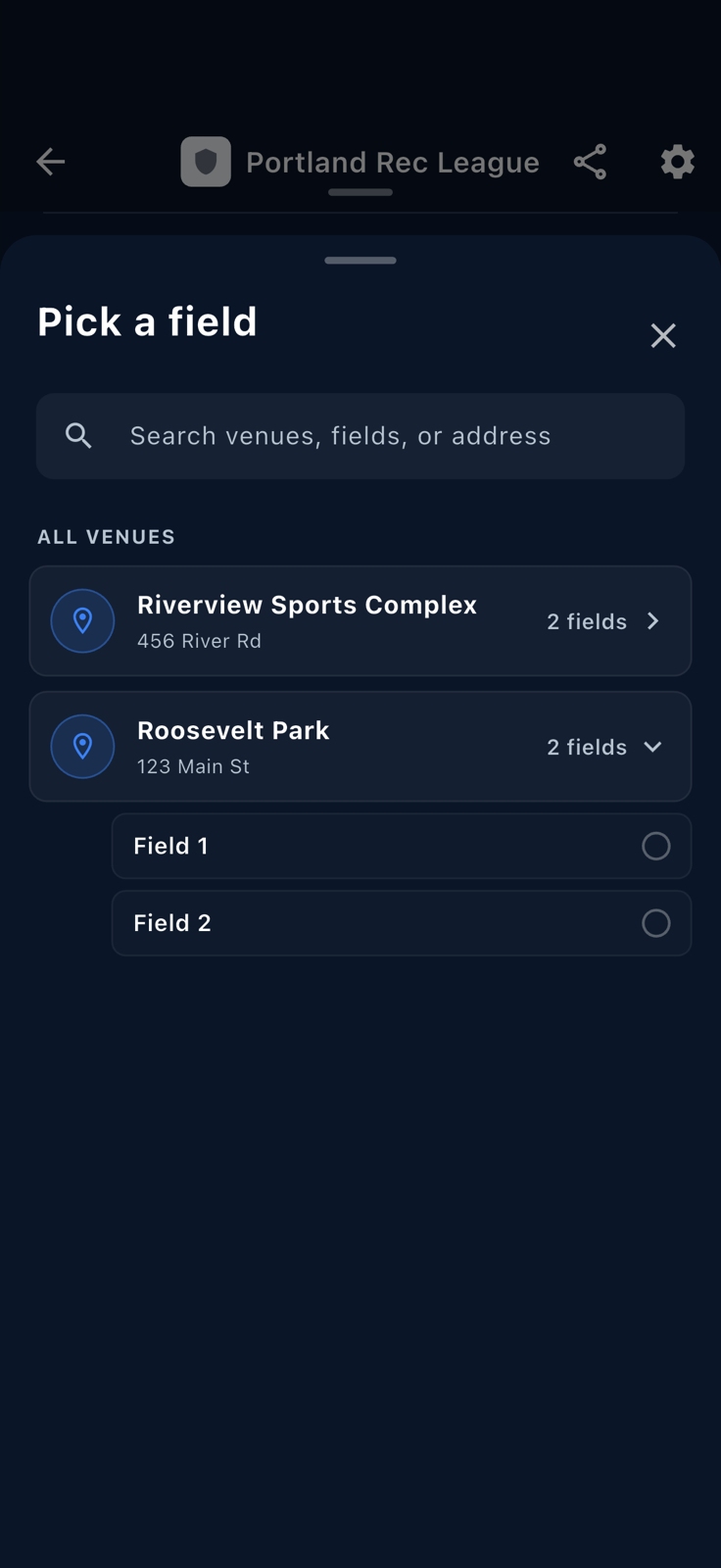721x1568 pixels.
Task: Open settings gear icon
Action: 677,162
